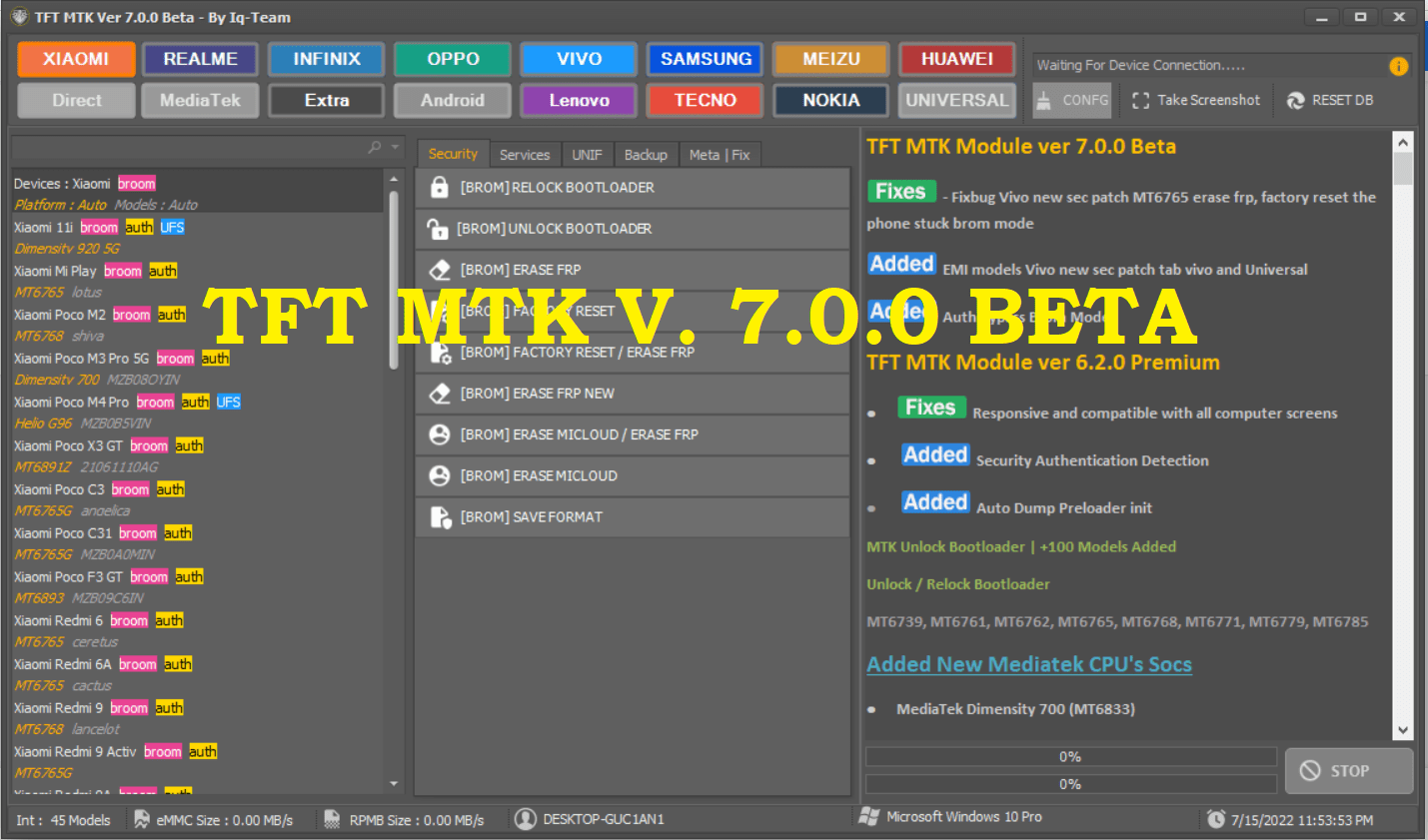
Task: Click the file icon beside SAVE FORMAT
Action: [440, 517]
